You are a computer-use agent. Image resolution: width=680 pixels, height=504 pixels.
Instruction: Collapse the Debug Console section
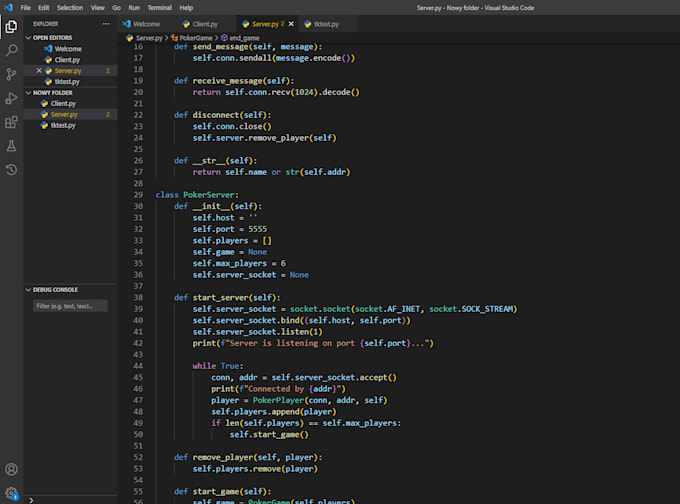point(28,289)
